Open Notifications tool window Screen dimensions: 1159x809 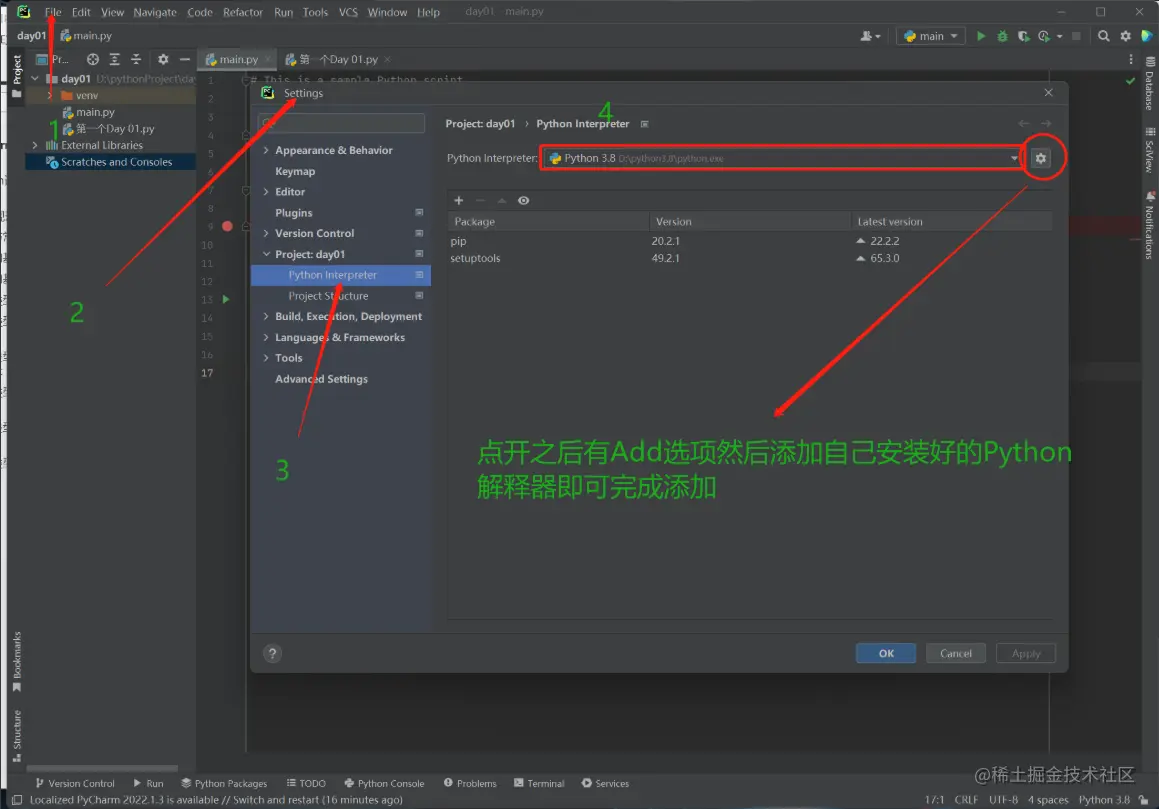tap(1149, 226)
